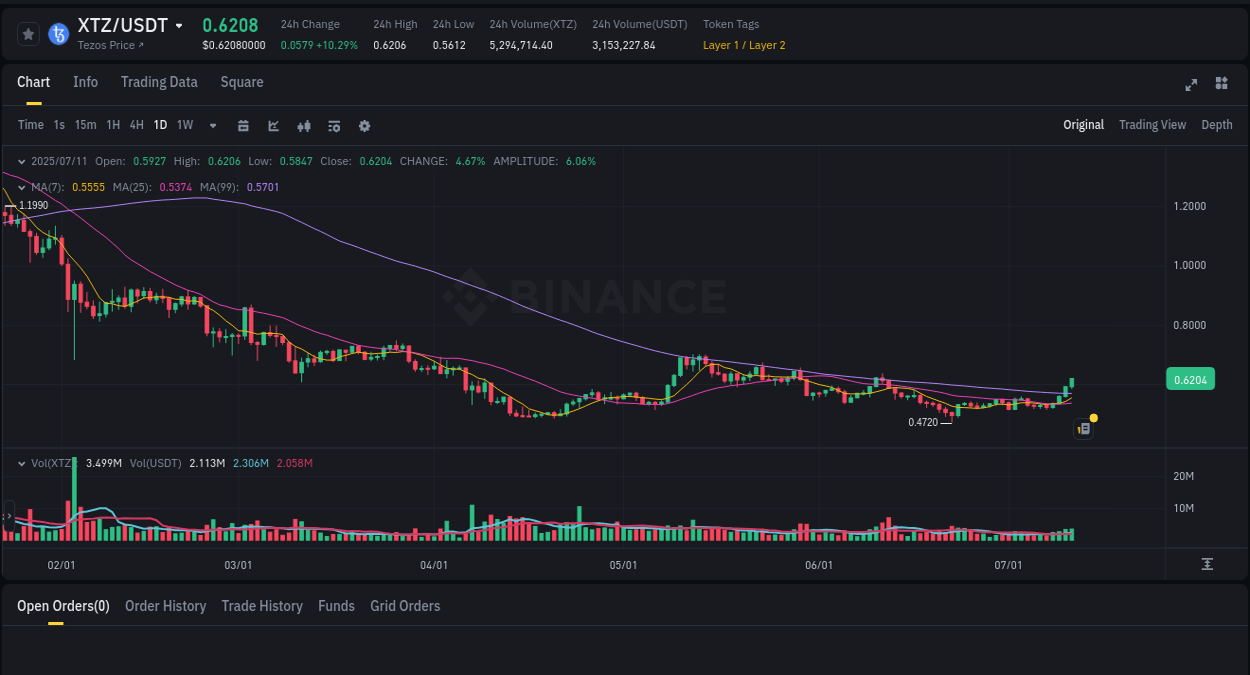The image size is (1250, 675).
Task: Open the chart layout grid icon
Action: pyautogui.click(x=1221, y=85)
